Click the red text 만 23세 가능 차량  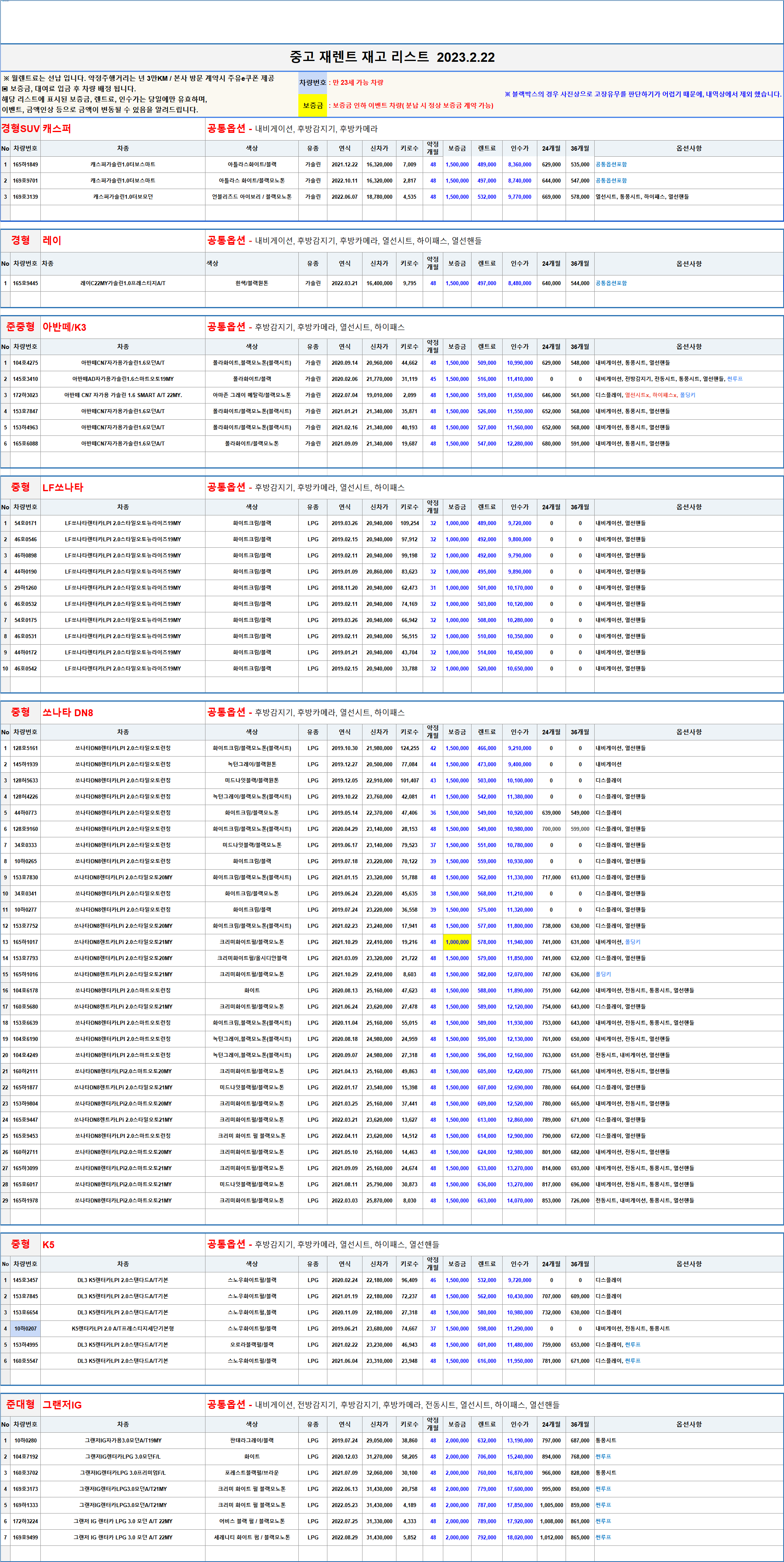click(358, 82)
